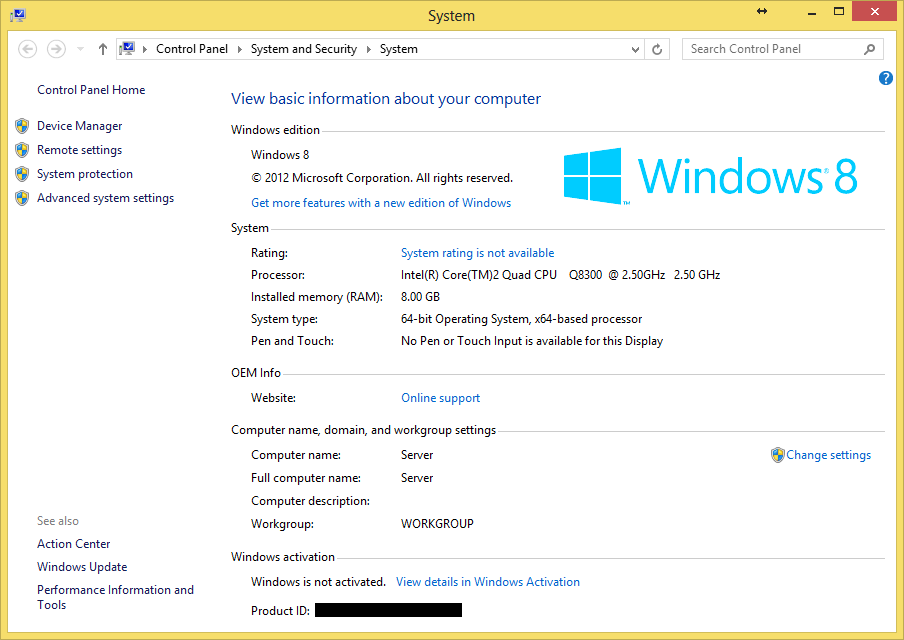
Task: Click the Windows is not activated text
Action: click(318, 582)
